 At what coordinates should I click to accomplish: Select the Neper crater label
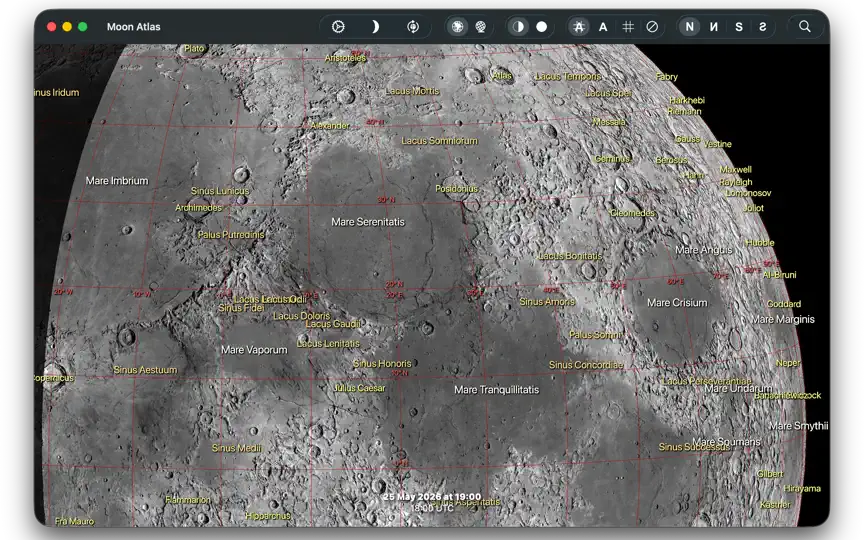(787, 363)
